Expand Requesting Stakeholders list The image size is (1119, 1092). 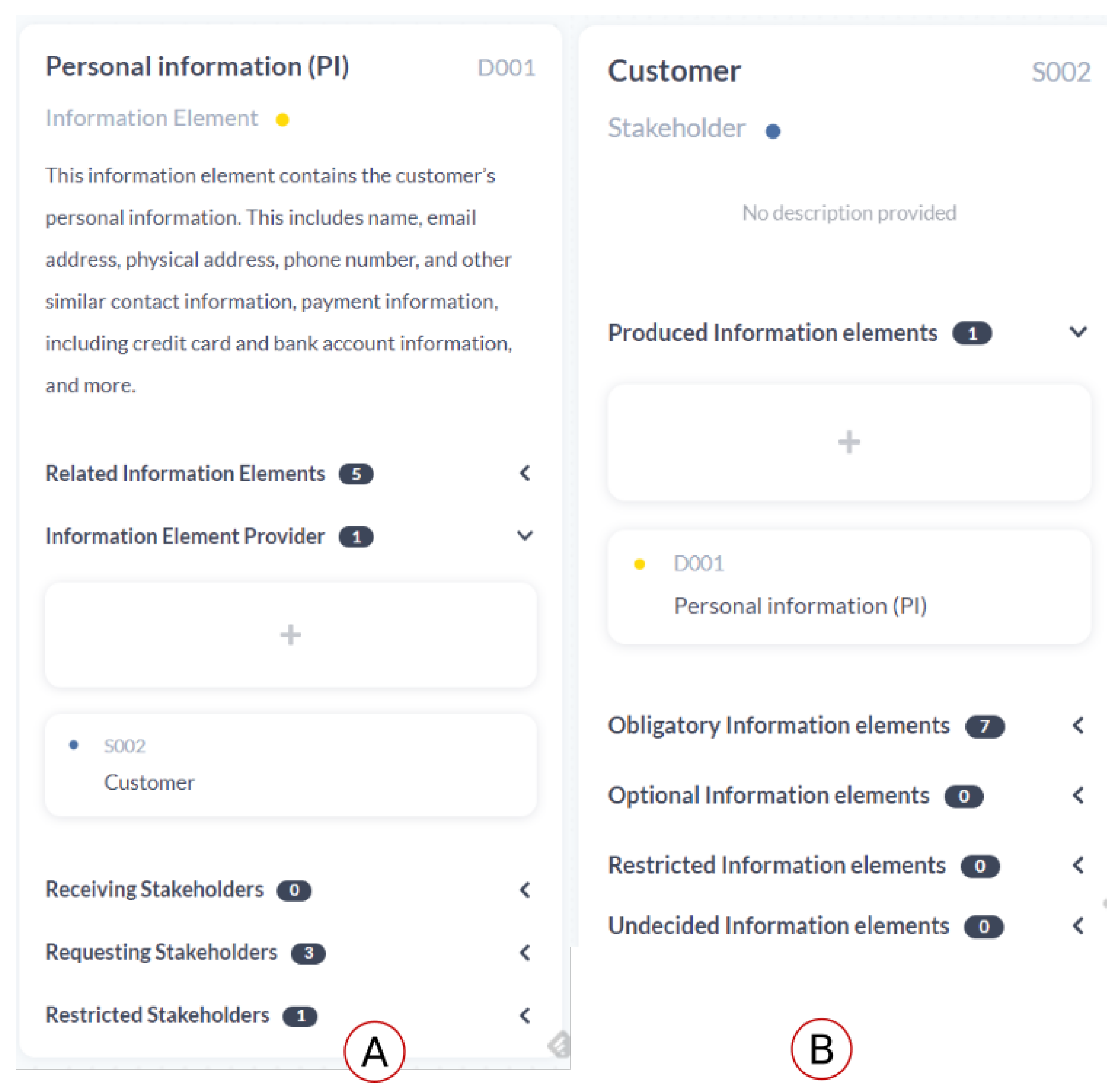pos(525,953)
